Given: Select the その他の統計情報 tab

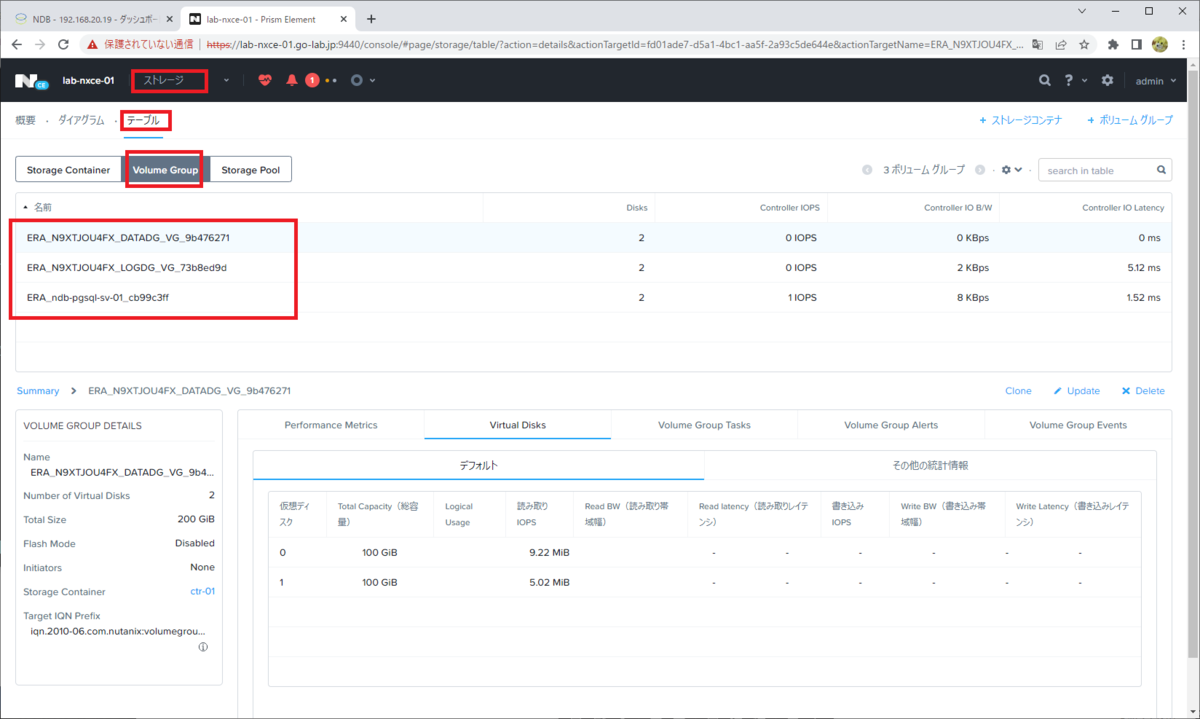Looking at the screenshot, I should [x=930, y=465].
